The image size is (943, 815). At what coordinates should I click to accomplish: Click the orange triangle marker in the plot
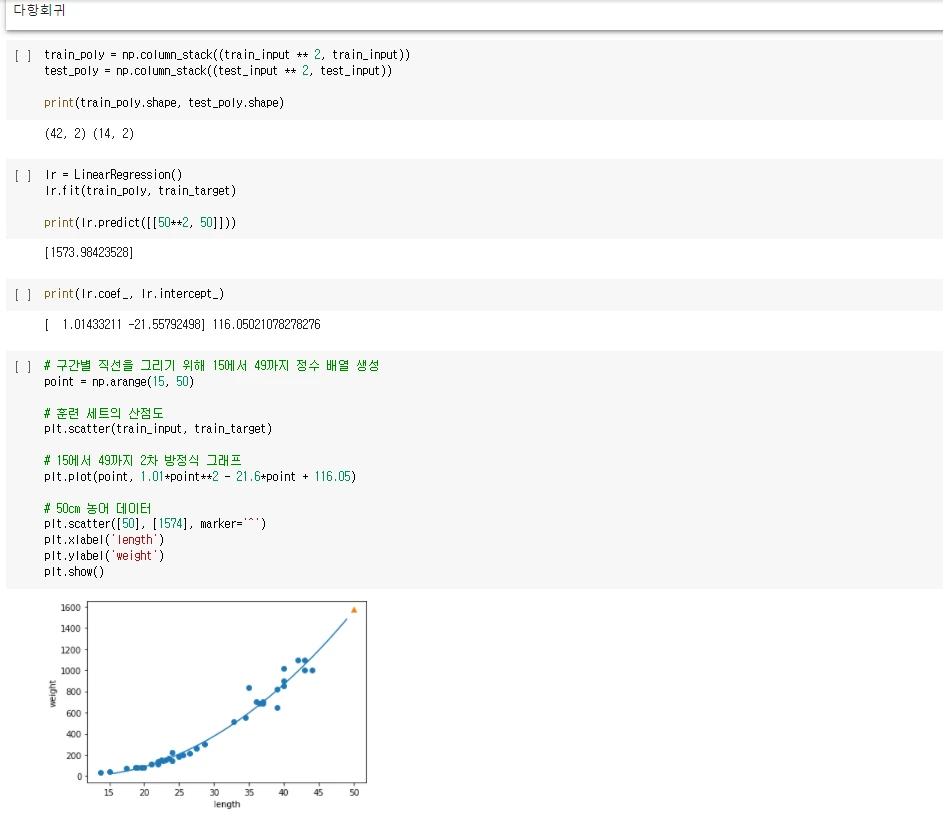coord(354,610)
